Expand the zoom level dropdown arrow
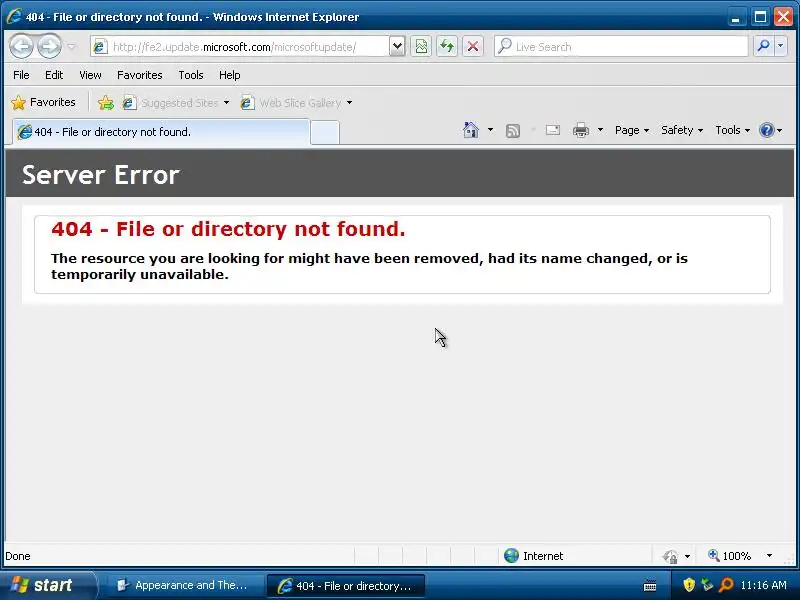 pyautogui.click(x=769, y=556)
